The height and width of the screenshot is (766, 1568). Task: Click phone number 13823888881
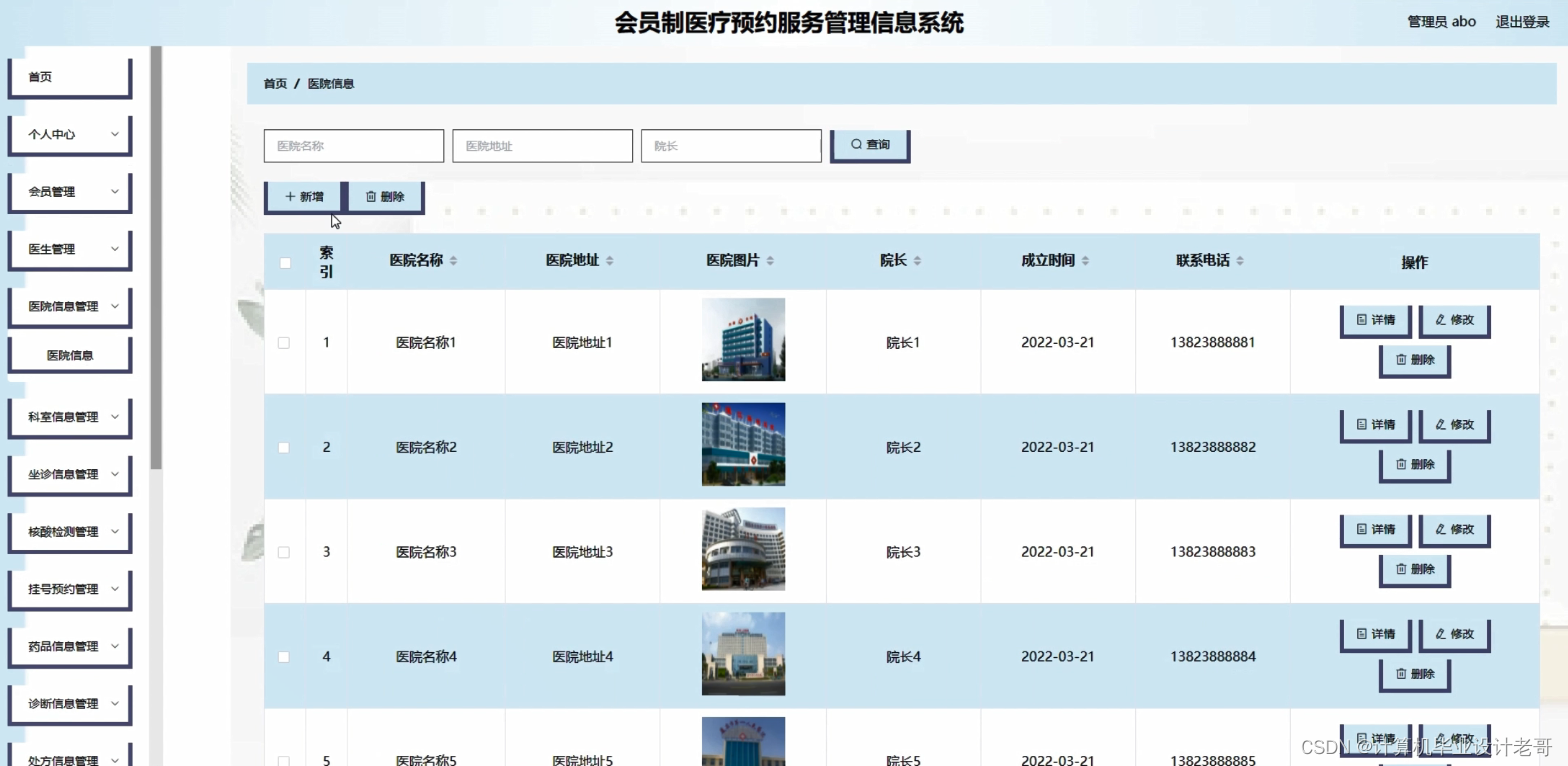coord(1213,342)
